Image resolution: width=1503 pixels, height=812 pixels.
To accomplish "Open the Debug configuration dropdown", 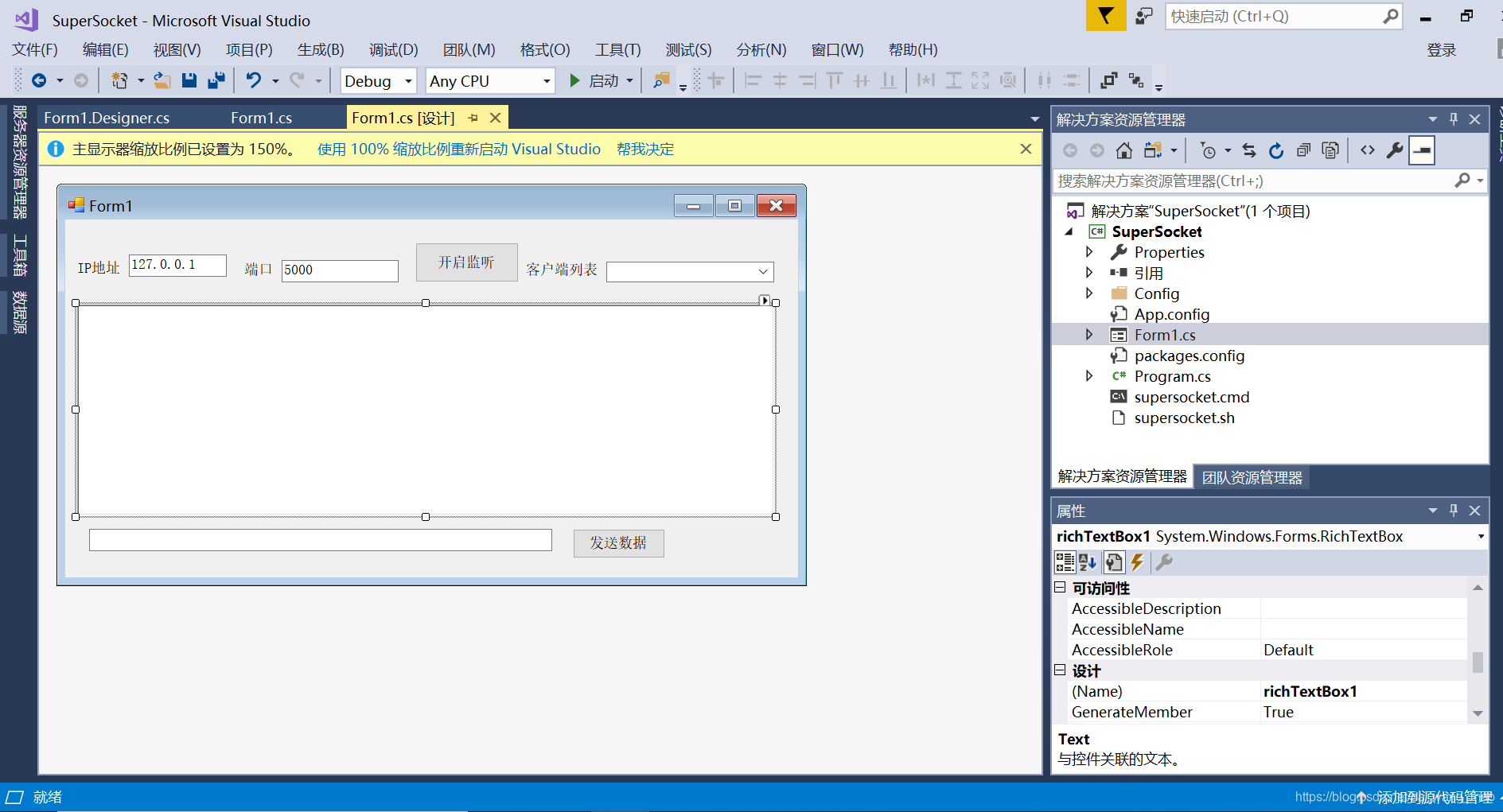I will 408,81.
